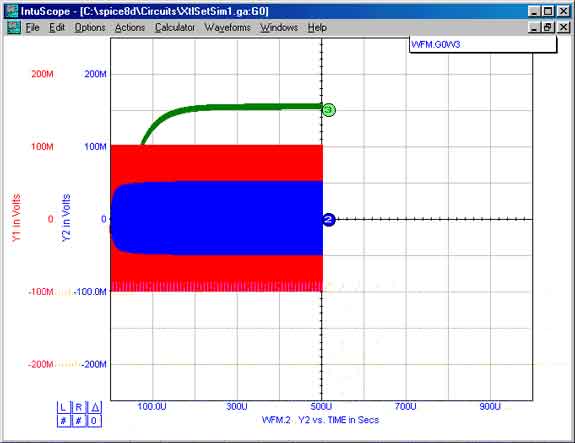Click the L cursor button
The height and width of the screenshot is (443, 575).
coord(63,407)
